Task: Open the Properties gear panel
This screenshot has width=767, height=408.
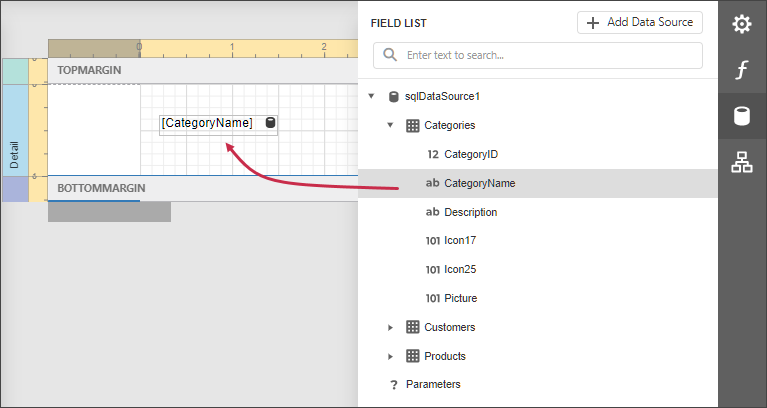Action: (x=741, y=23)
